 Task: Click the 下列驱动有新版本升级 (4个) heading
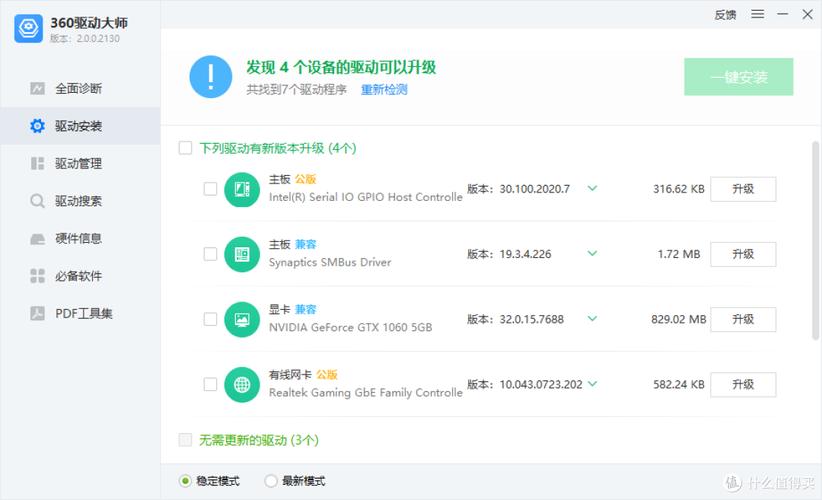278,148
